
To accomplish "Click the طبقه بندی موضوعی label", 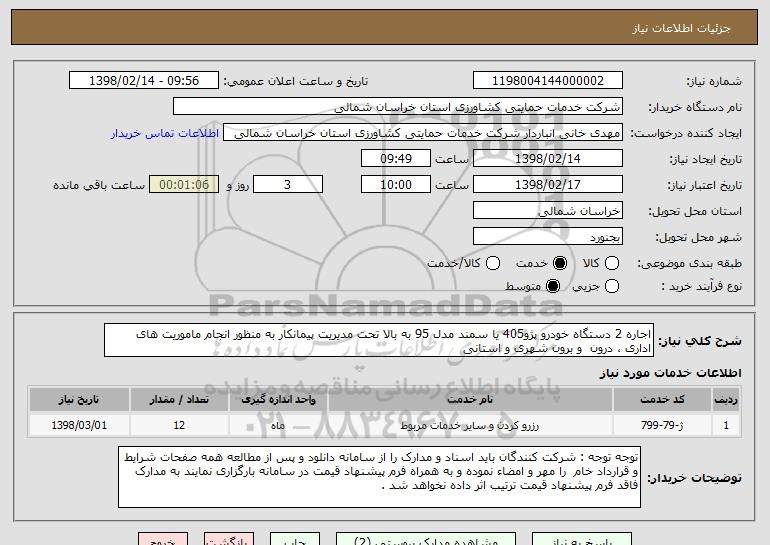I will pos(689,264).
